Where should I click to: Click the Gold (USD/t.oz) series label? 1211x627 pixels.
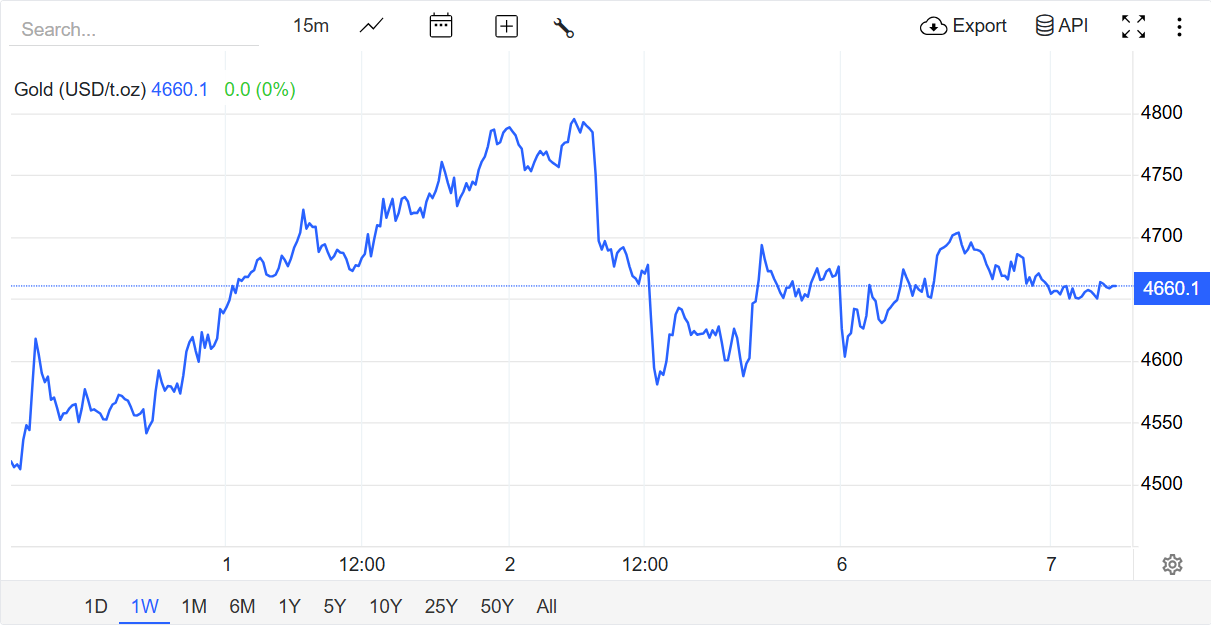tap(80, 90)
